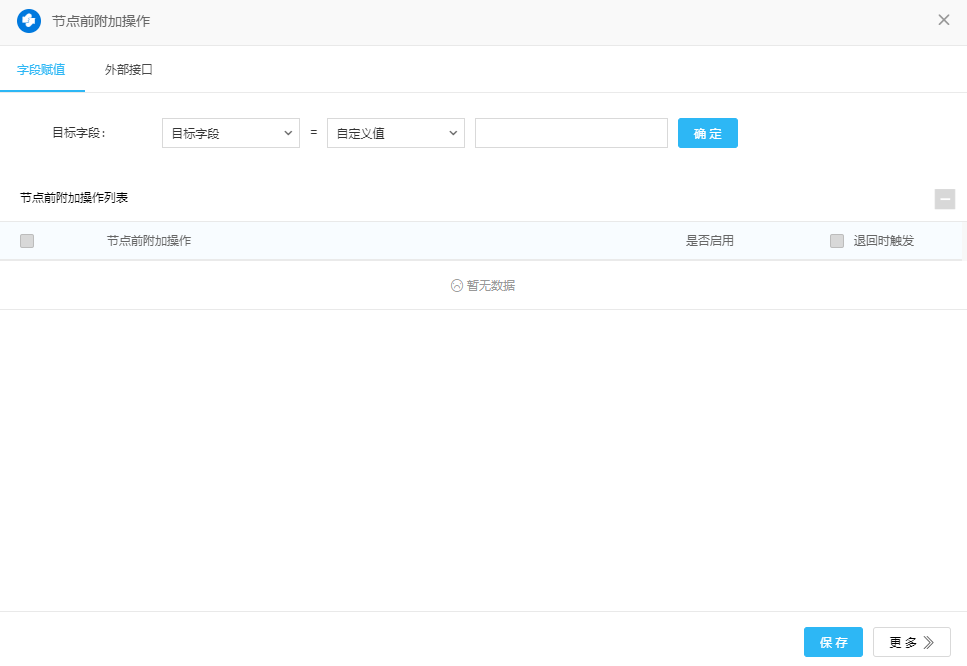This screenshot has width=967, height=666.
Task: Click the 节点前附加操作 column header
Action: point(149,241)
